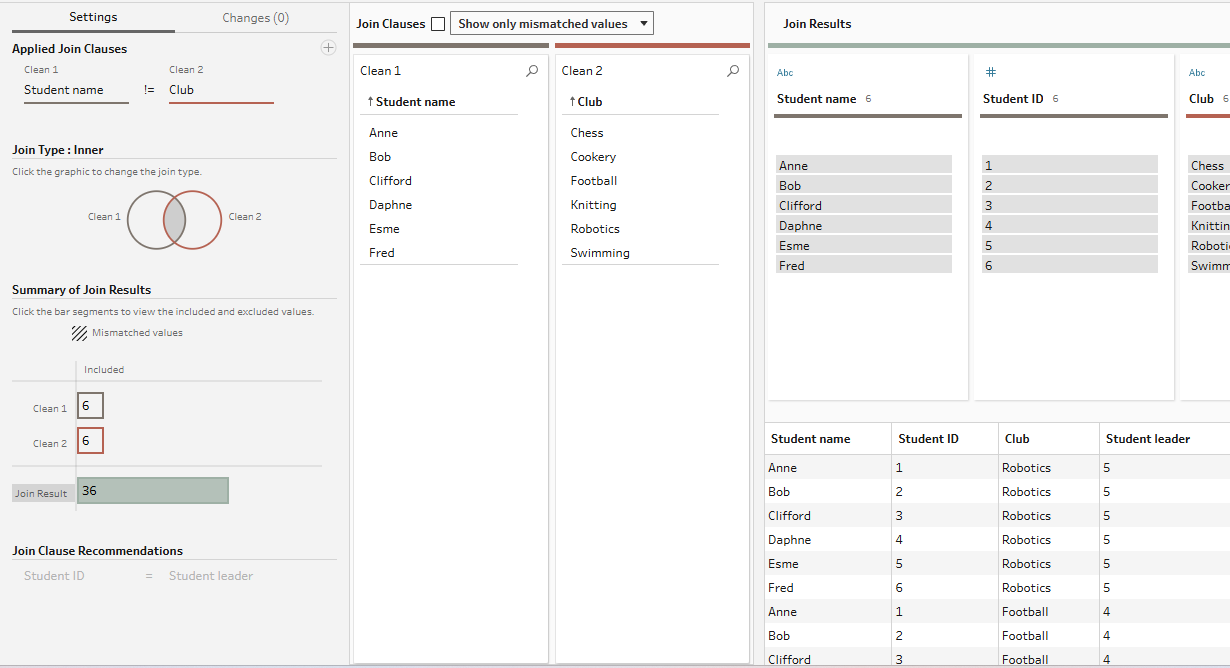Open the Show only mismatched values dropdown

point(552,24)
